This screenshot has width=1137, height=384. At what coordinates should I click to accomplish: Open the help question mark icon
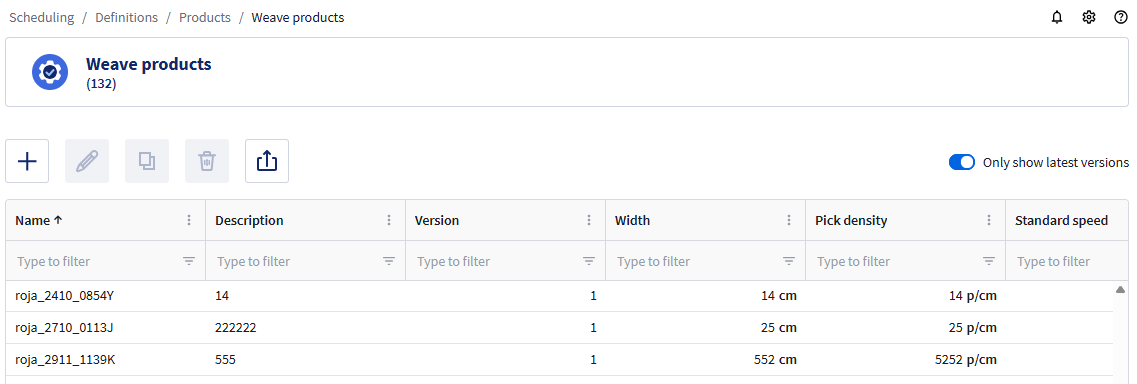tap(1120, 17)
